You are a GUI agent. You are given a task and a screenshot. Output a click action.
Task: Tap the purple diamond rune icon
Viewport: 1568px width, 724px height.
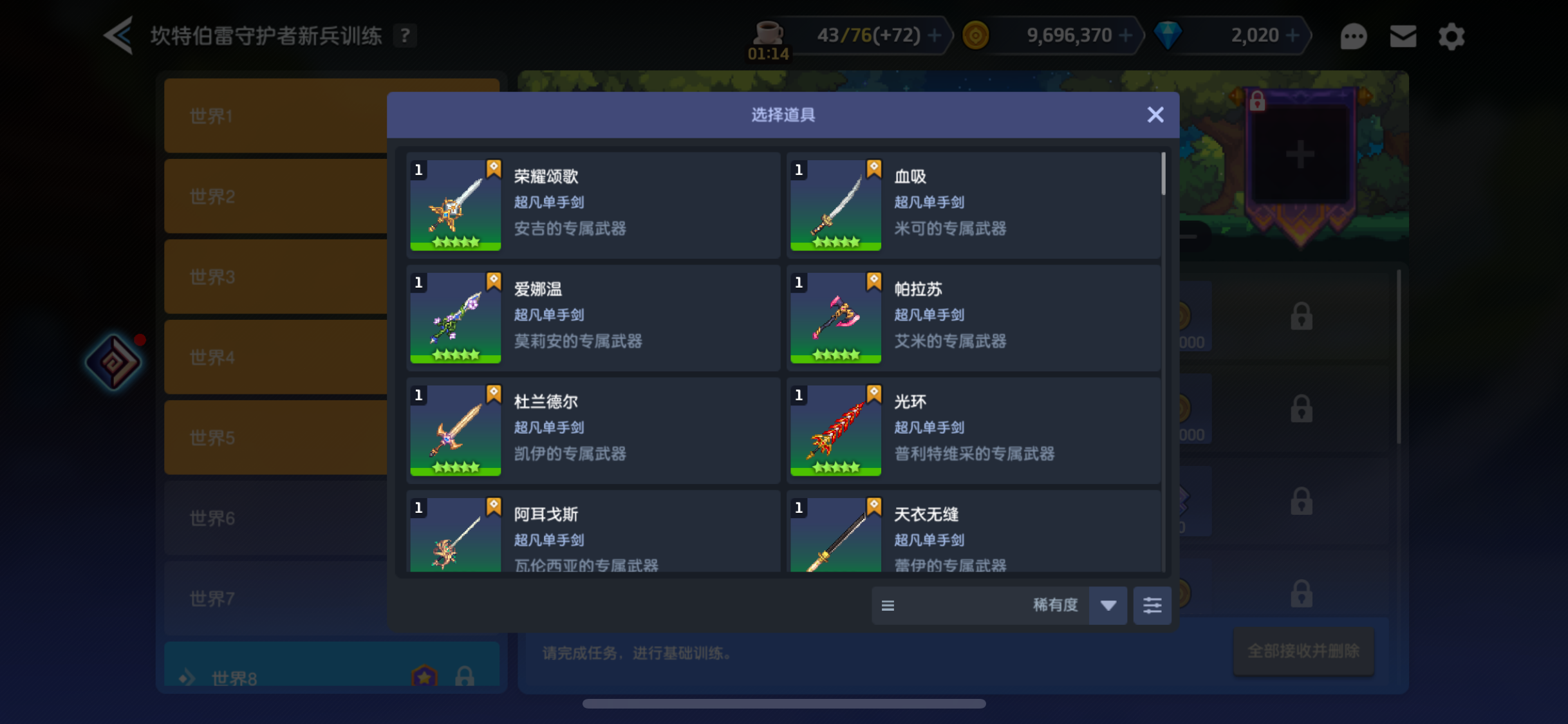pos(113,362)
